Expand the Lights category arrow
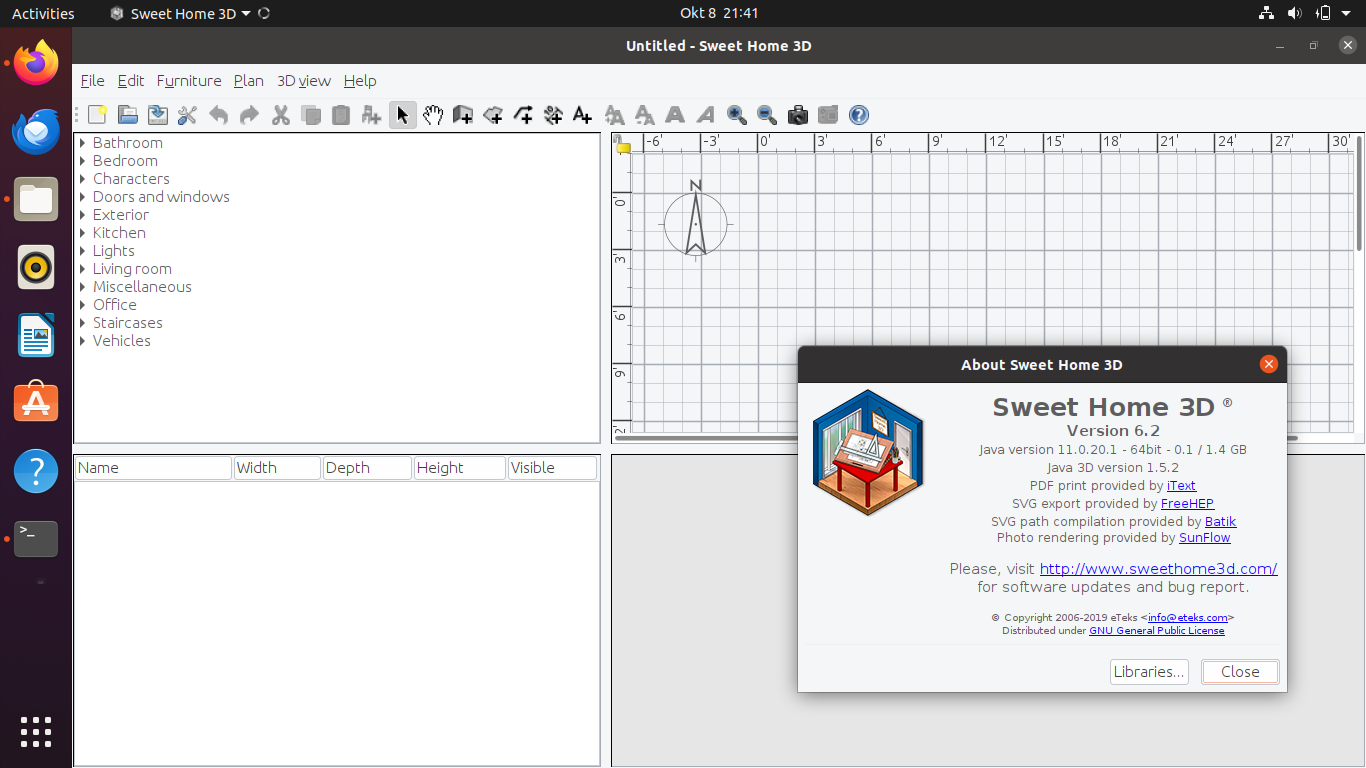 83,251
